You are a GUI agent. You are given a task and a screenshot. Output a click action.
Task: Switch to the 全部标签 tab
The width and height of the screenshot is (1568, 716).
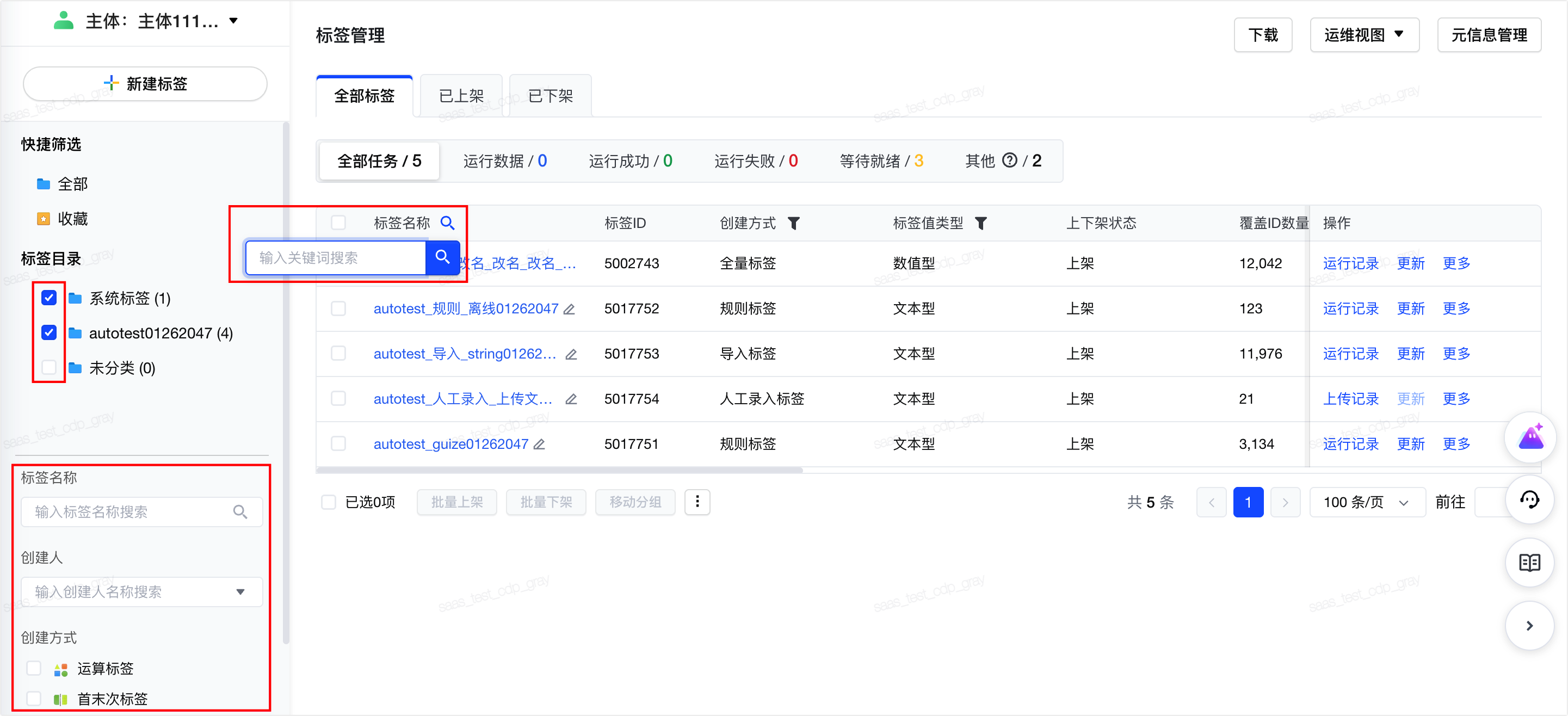(365, 96)
